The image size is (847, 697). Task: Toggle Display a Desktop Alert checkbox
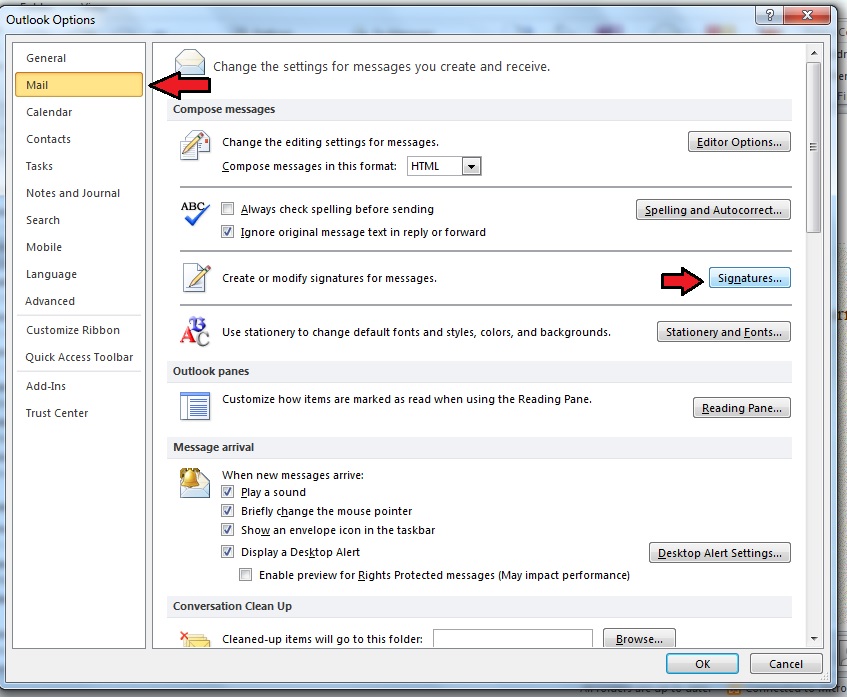[x=228, y=552]
